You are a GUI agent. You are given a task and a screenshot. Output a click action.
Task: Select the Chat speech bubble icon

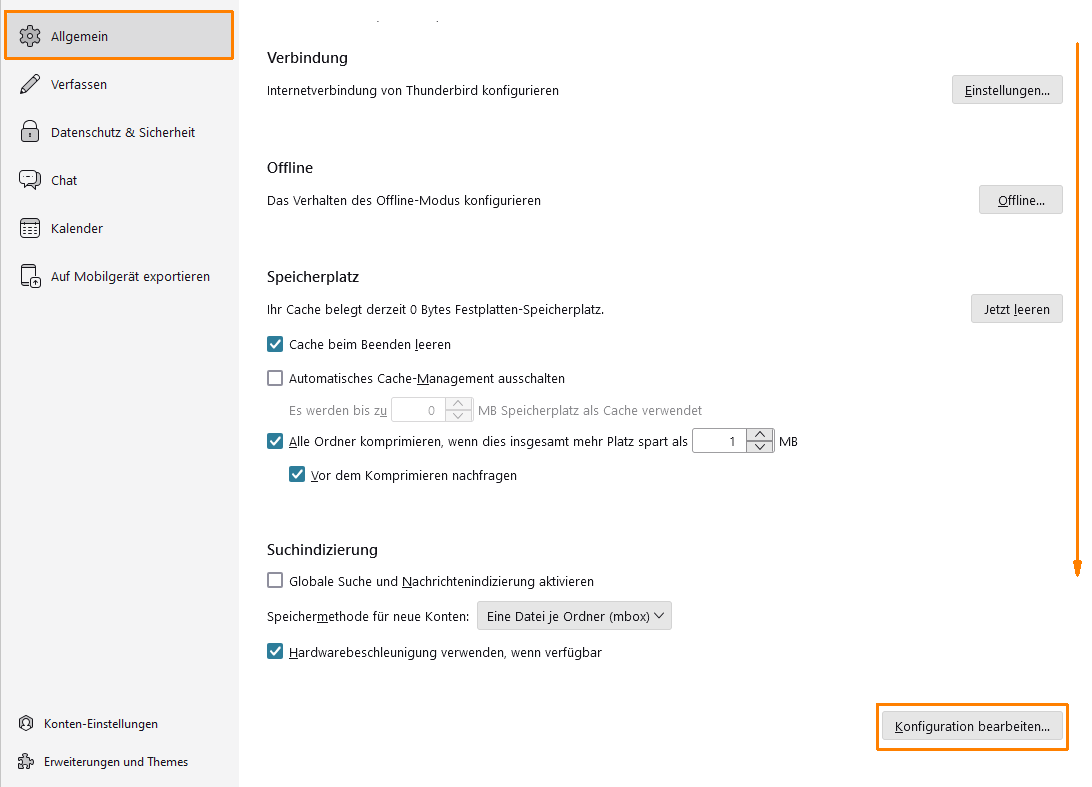click(x=30, y=180)
